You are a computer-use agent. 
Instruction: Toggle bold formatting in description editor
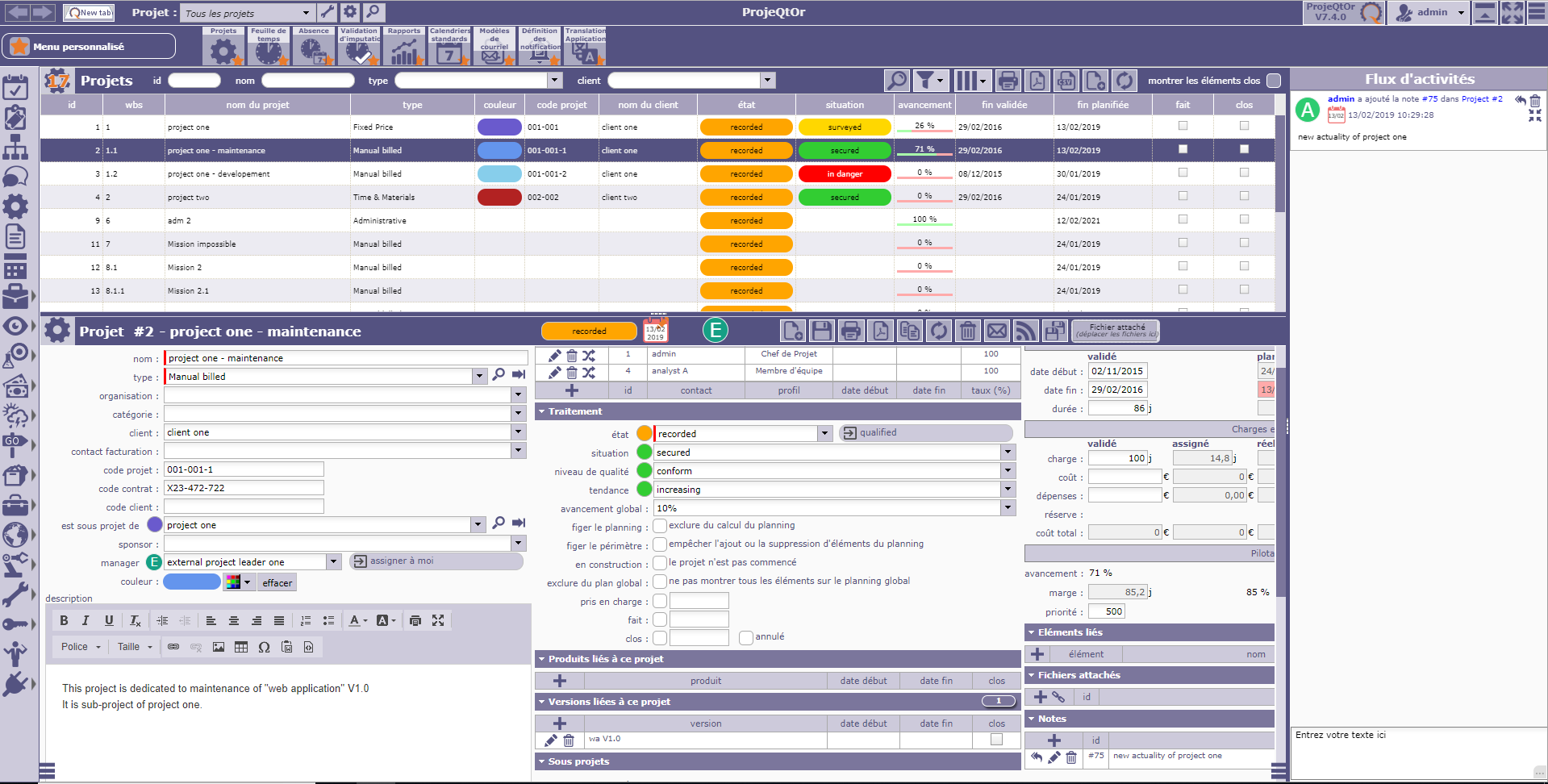64,620
